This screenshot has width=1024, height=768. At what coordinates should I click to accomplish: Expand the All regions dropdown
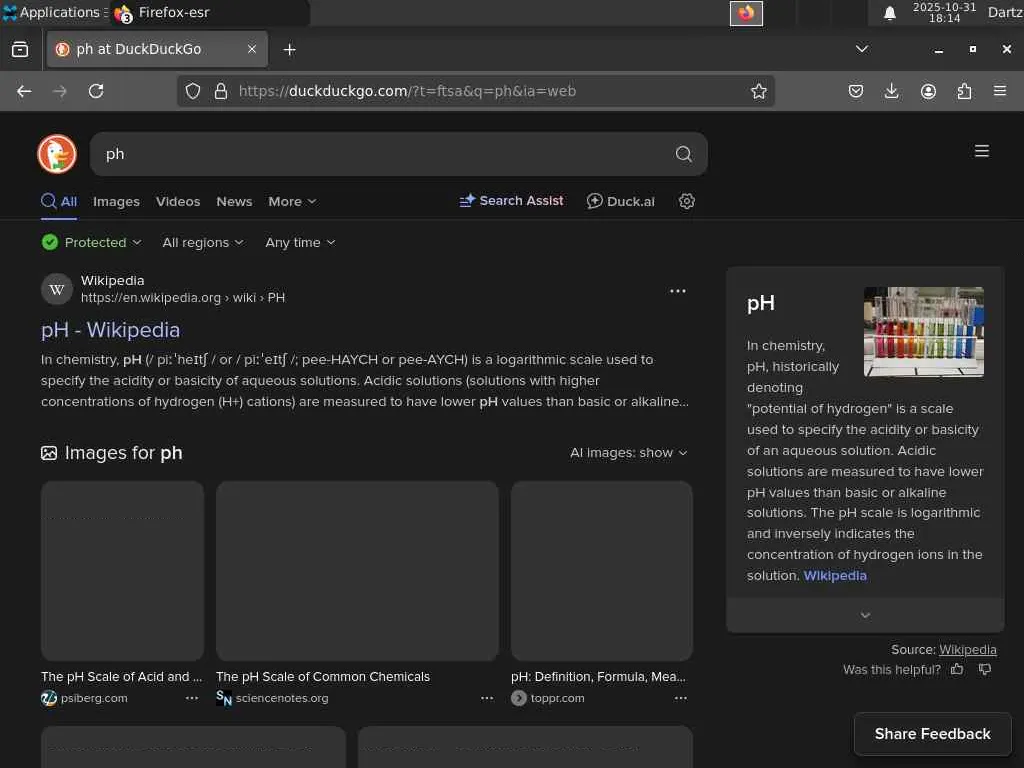tap(202, 242)
